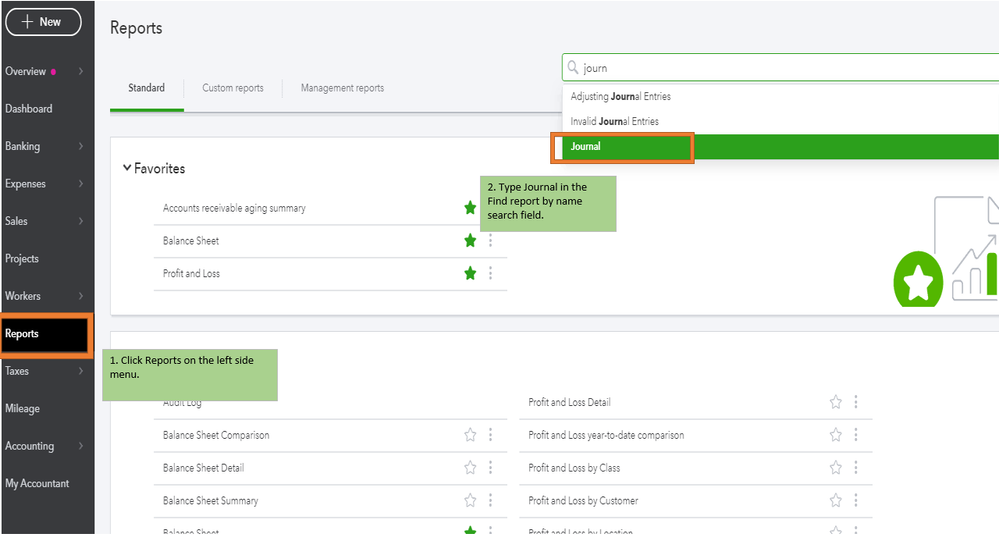
Task: Switch to the Management reports tab
Action: pos(342,88)
